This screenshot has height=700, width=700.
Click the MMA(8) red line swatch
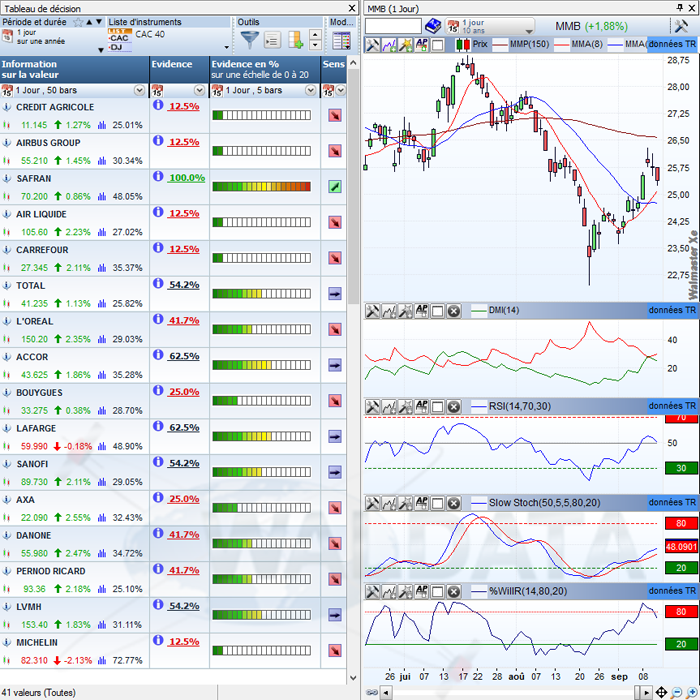[561, 45]
